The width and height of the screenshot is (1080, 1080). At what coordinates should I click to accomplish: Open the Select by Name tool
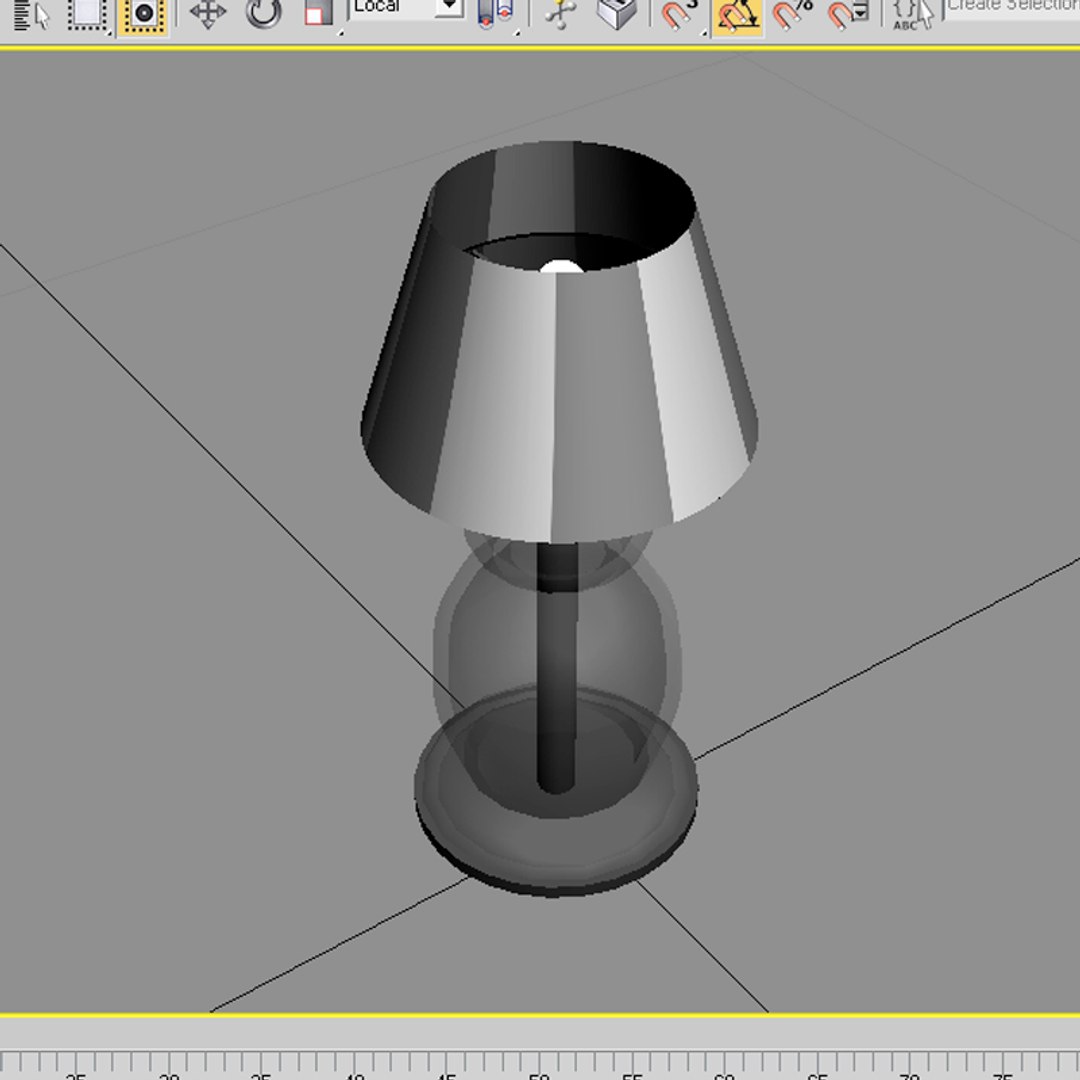(x=31, y=14)
